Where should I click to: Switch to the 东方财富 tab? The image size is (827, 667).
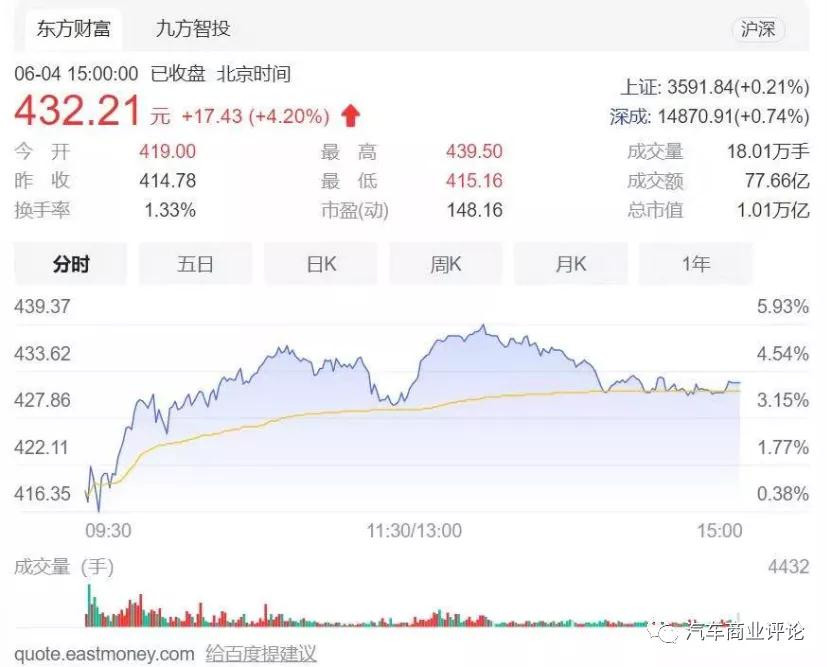[73, 28]
